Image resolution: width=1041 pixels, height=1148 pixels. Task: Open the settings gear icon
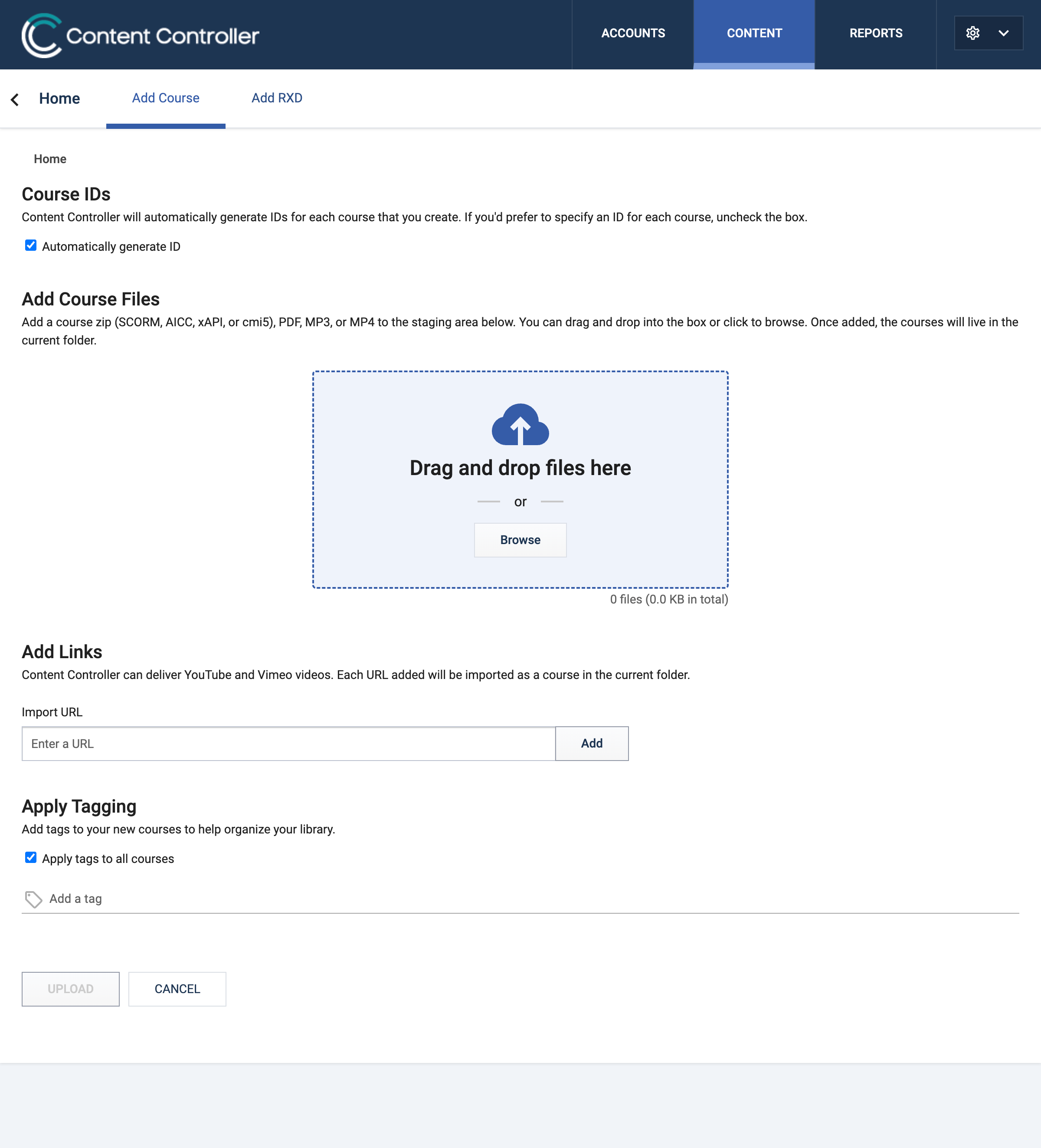[973, 33]
